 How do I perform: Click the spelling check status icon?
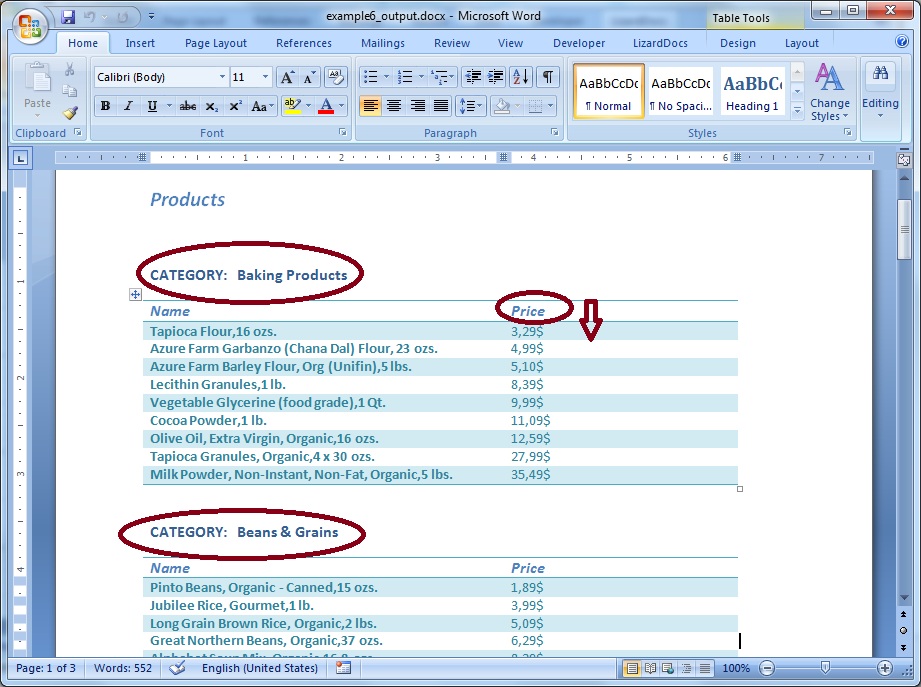(x=177, y=668)
